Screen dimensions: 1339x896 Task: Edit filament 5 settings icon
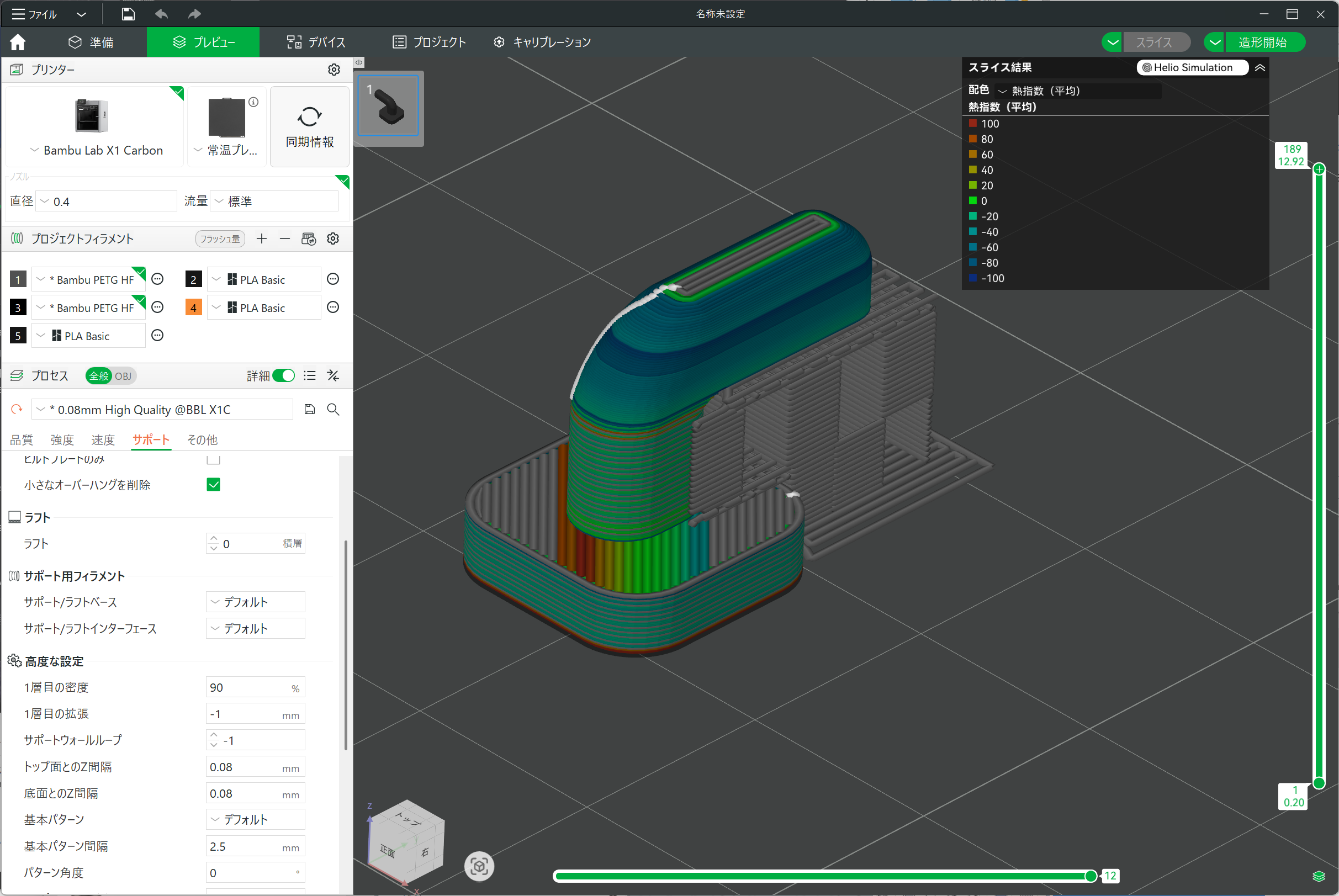point(158,336)
